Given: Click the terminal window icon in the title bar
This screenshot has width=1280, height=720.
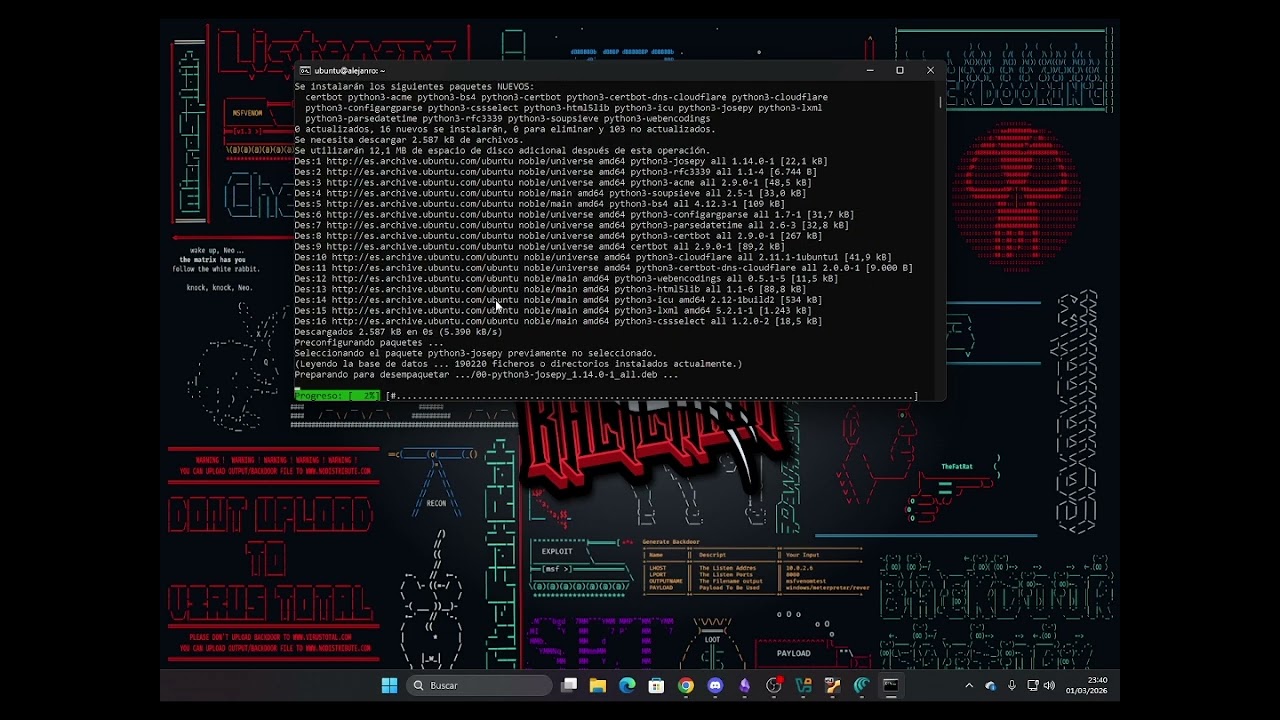Looking at the screenshot, I should point(304,71).
